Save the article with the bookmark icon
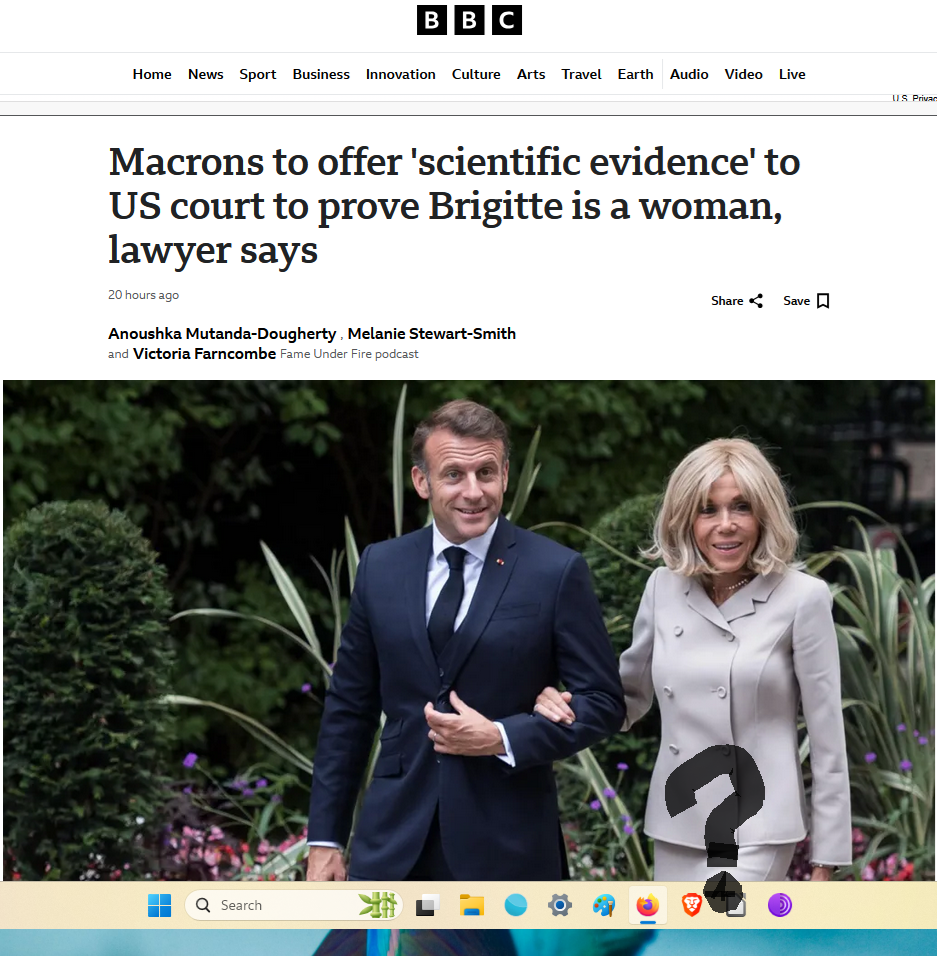 pyautogui.click(x=823, y=301)
